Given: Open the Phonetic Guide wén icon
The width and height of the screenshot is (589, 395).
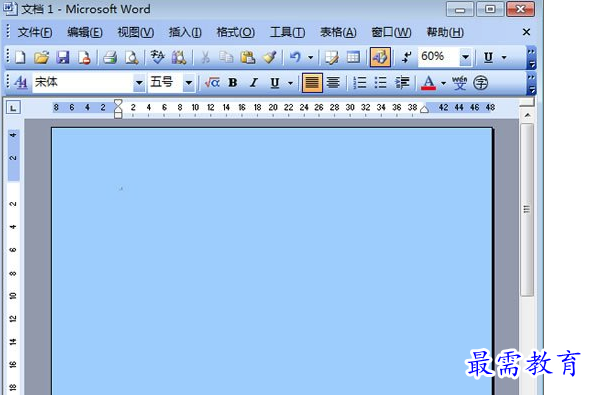Looking at the screenshot, I should pos(459,82).
